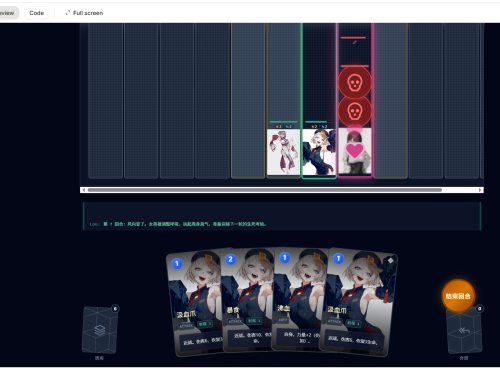Click the Full screen expand icon

[x=68, y=13]
